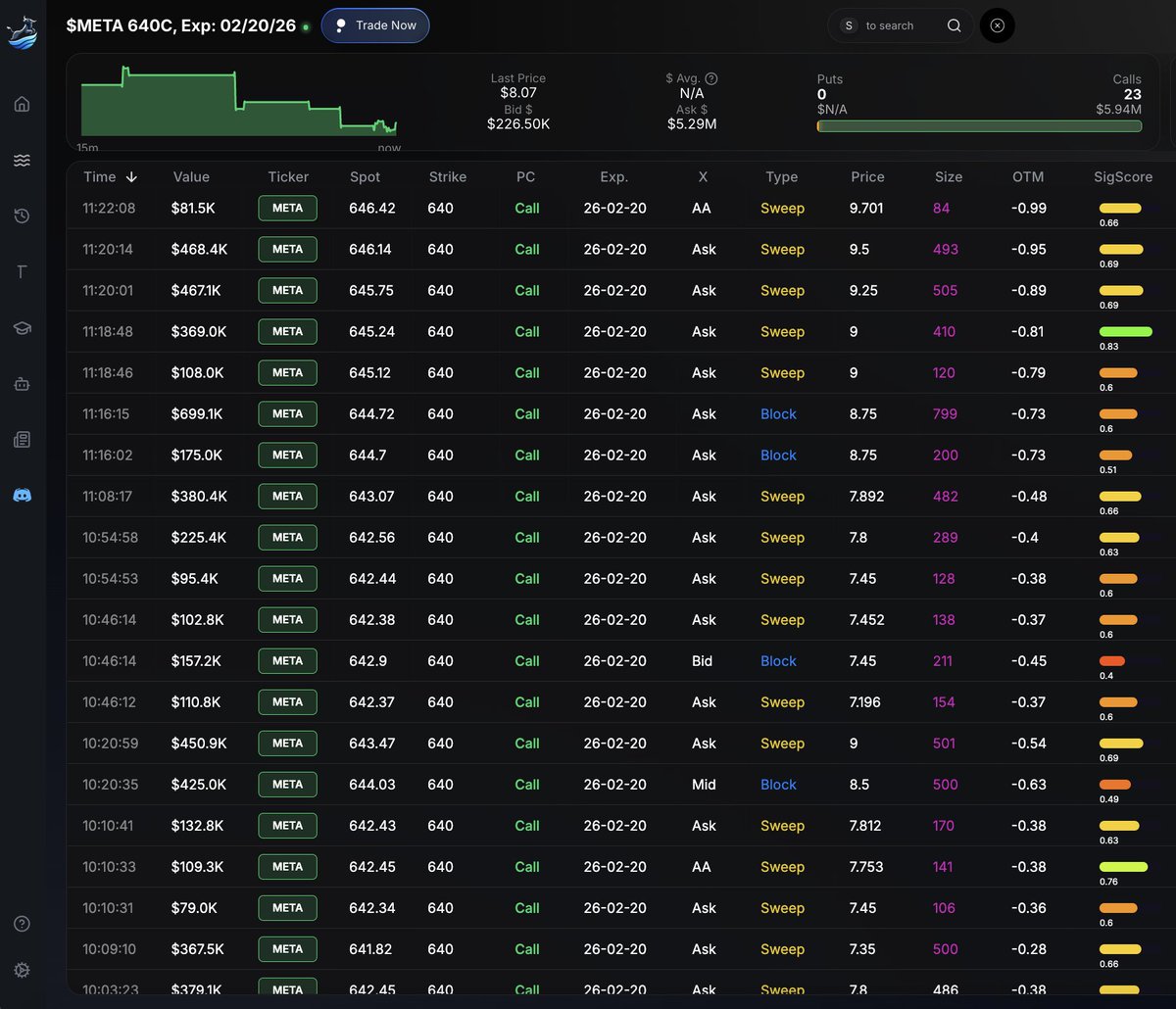Viewport: 1176px width, 1009px height.
Task: Click the Puts vs Calls ratio bar
Action: tap(979, 126)
